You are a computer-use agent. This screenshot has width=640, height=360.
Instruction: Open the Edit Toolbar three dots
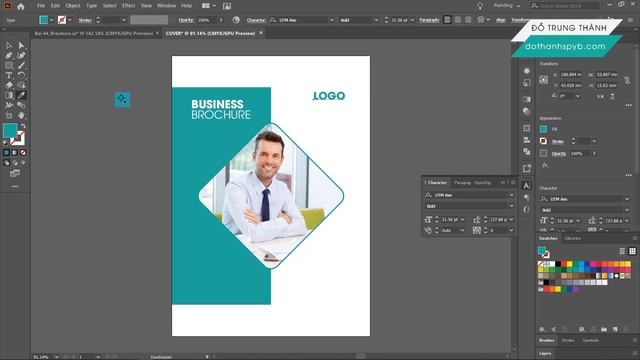(15, 187)
